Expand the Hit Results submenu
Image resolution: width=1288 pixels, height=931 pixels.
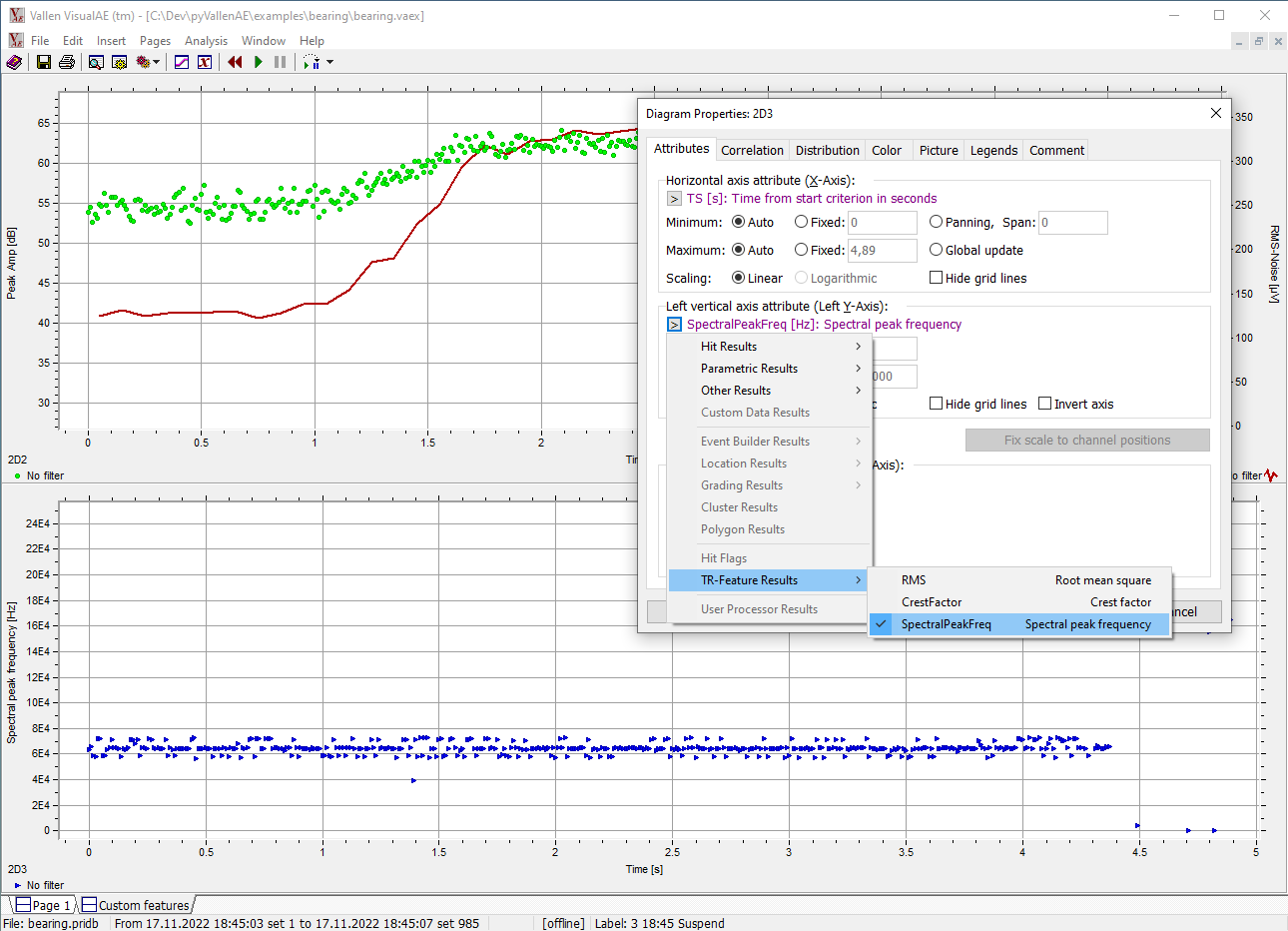point(770,347)
